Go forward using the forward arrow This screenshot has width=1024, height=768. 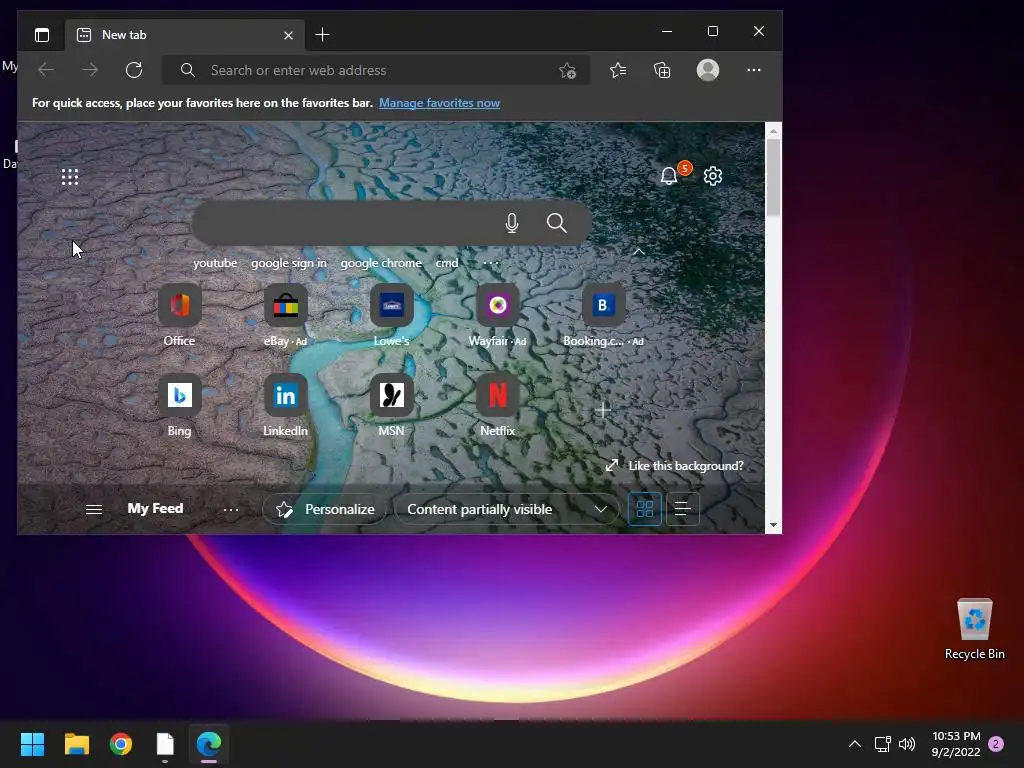pos(89,70)
